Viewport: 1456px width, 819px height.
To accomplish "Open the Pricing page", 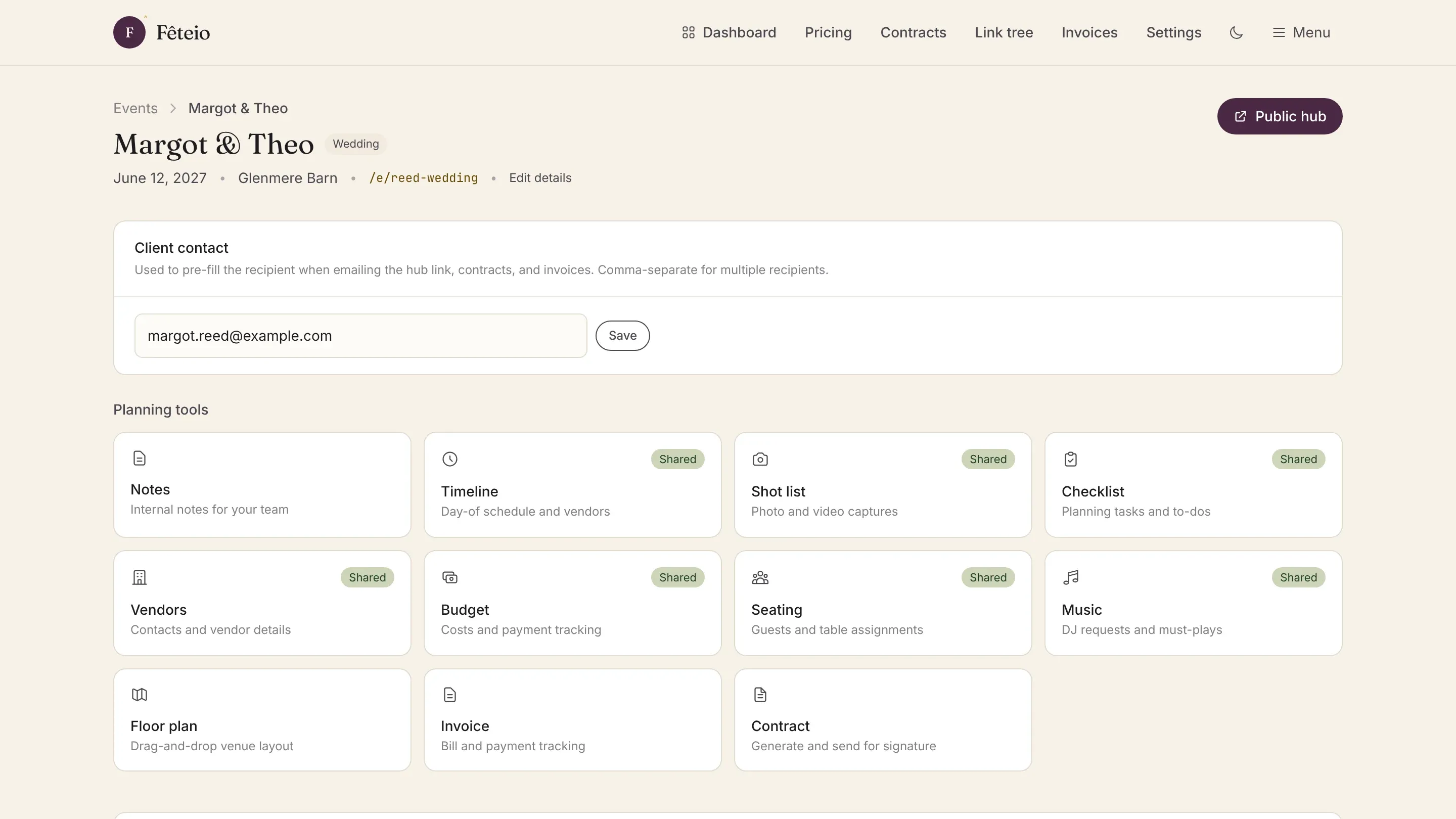I will pos(828,32).
